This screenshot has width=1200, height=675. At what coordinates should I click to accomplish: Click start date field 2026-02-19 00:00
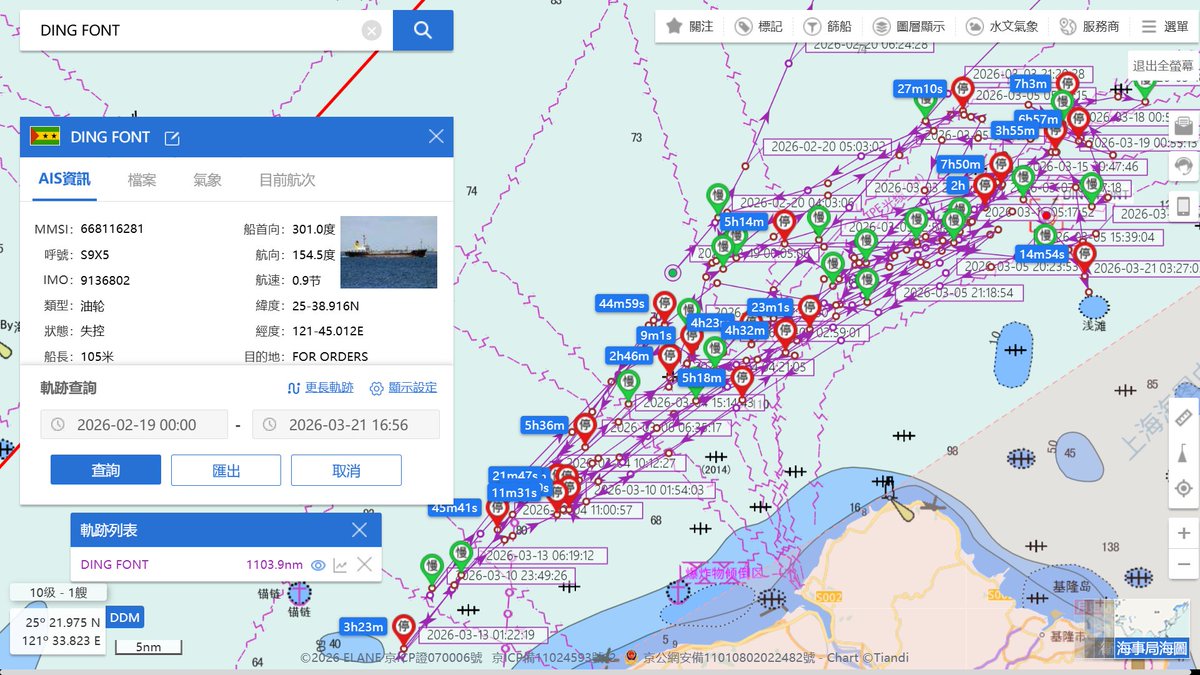[134, 424]
